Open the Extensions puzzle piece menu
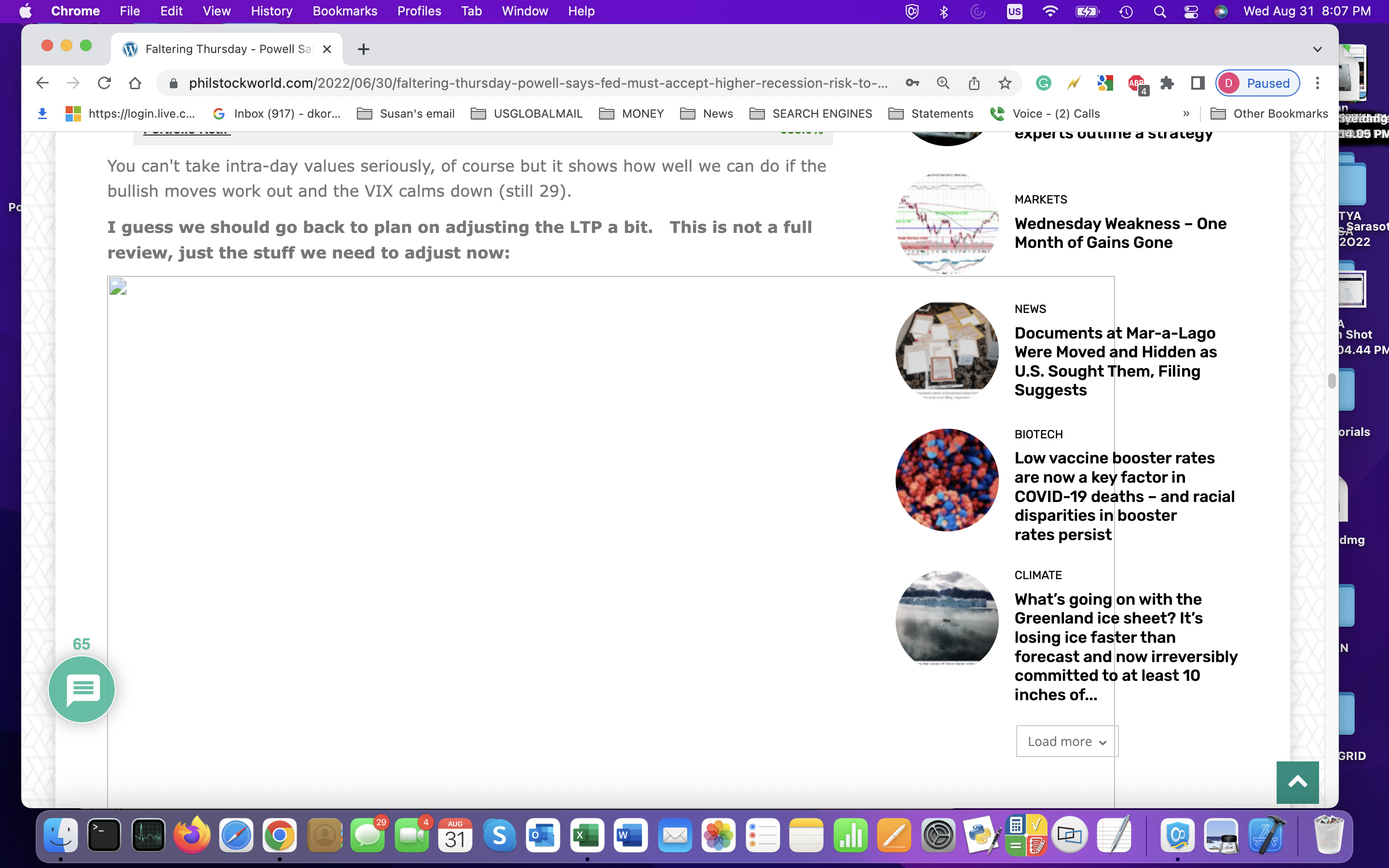The height and width of the screenshot is (868, 1389). 1167,83
